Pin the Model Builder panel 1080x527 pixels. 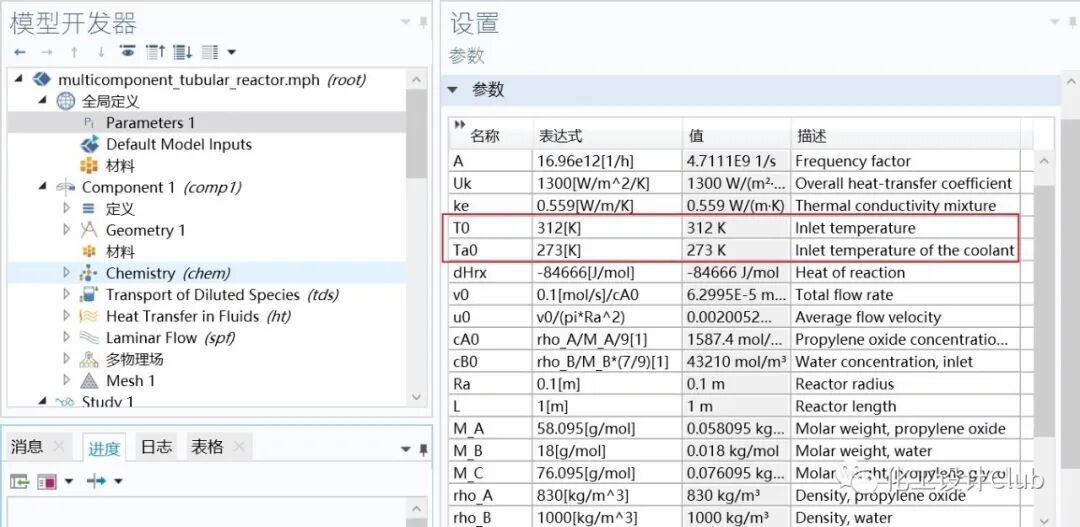click(x=423, y=23)
